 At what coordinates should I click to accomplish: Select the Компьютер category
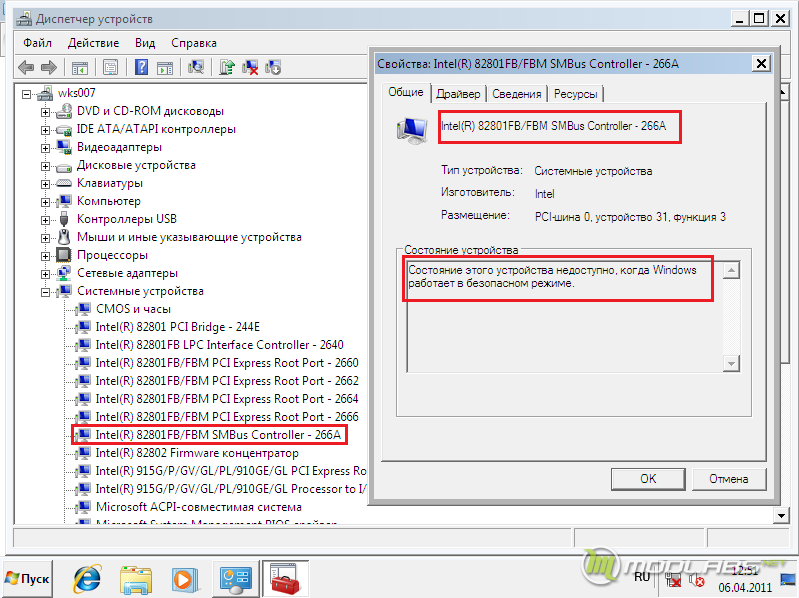109,201
